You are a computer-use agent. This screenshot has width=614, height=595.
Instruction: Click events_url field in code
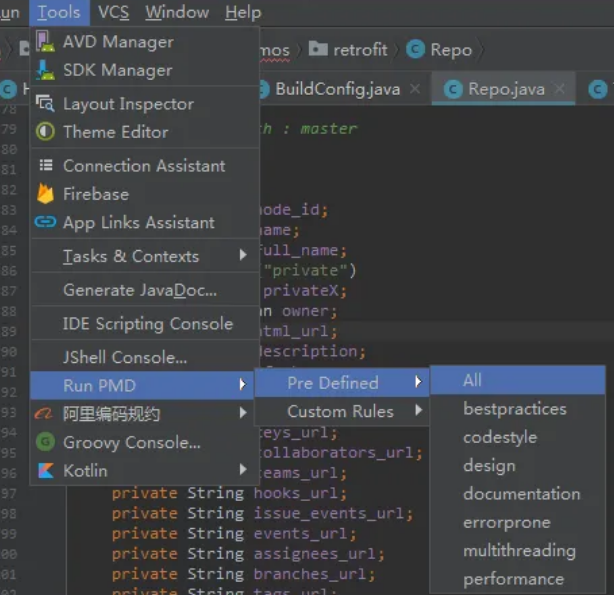[x=301, y=534]
